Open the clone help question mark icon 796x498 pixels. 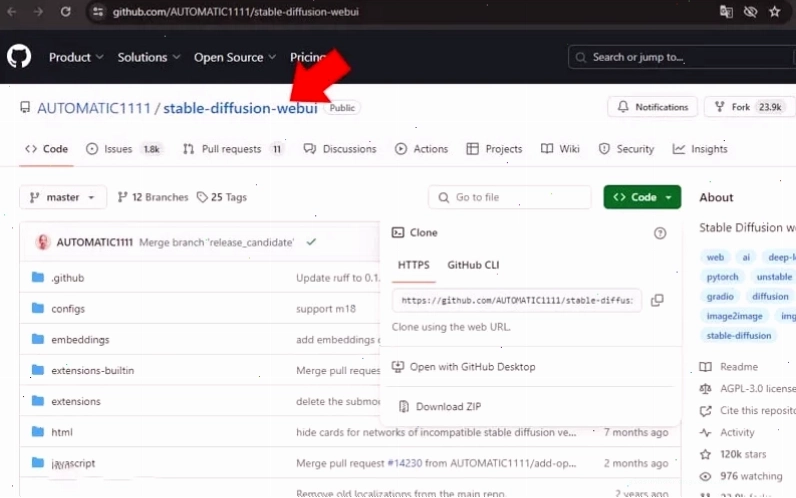pyautogui.click(x=660, y=233)
